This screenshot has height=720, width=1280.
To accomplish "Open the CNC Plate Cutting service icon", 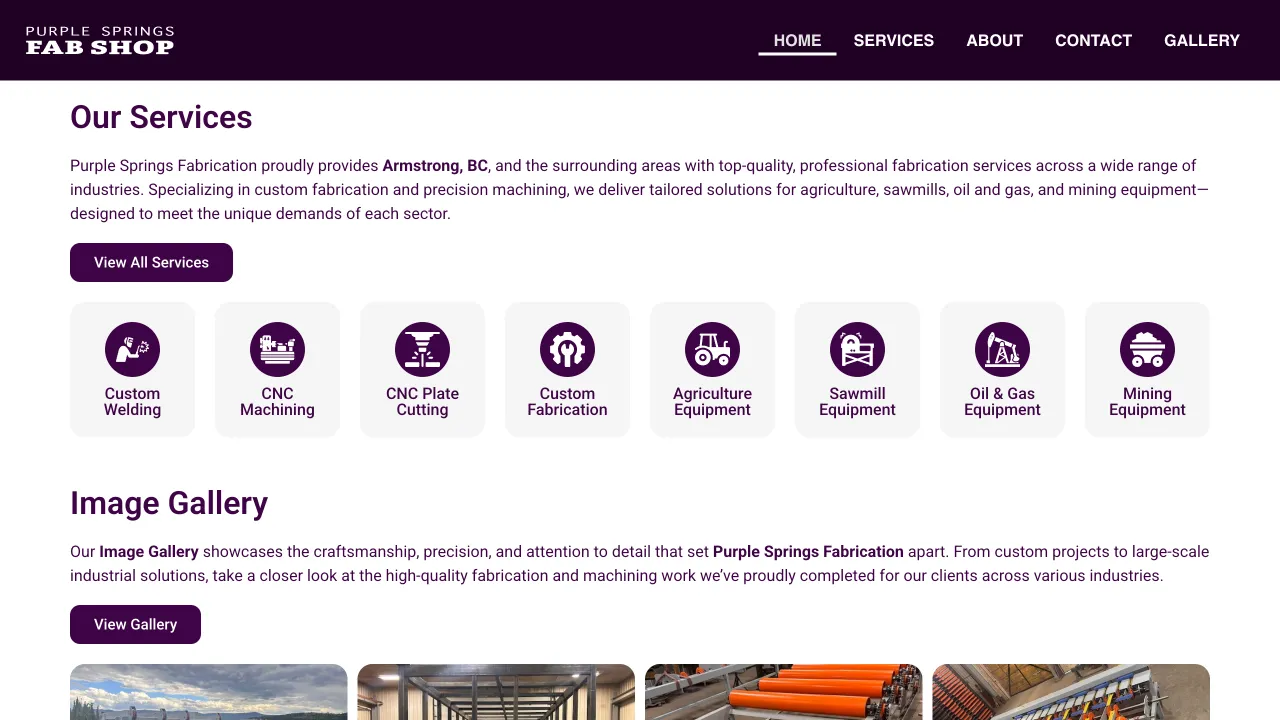I will click(x=422, y=350).
